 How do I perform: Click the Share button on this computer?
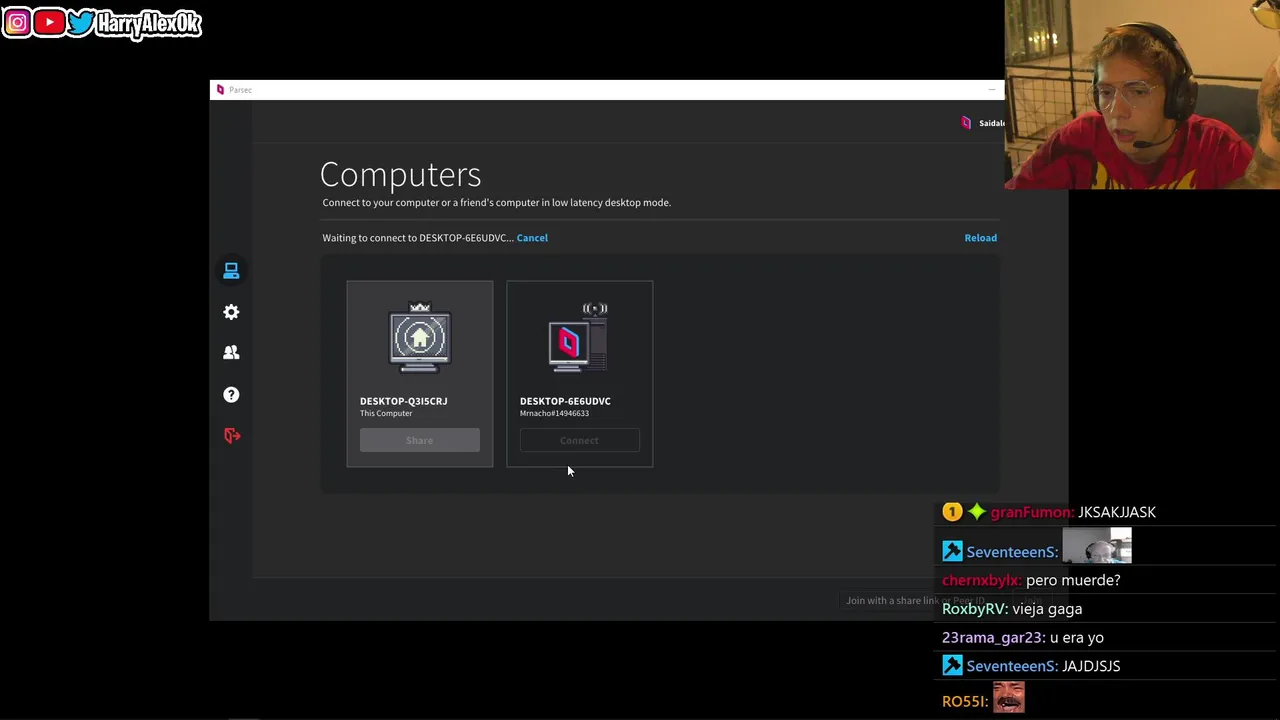[420, 440]
